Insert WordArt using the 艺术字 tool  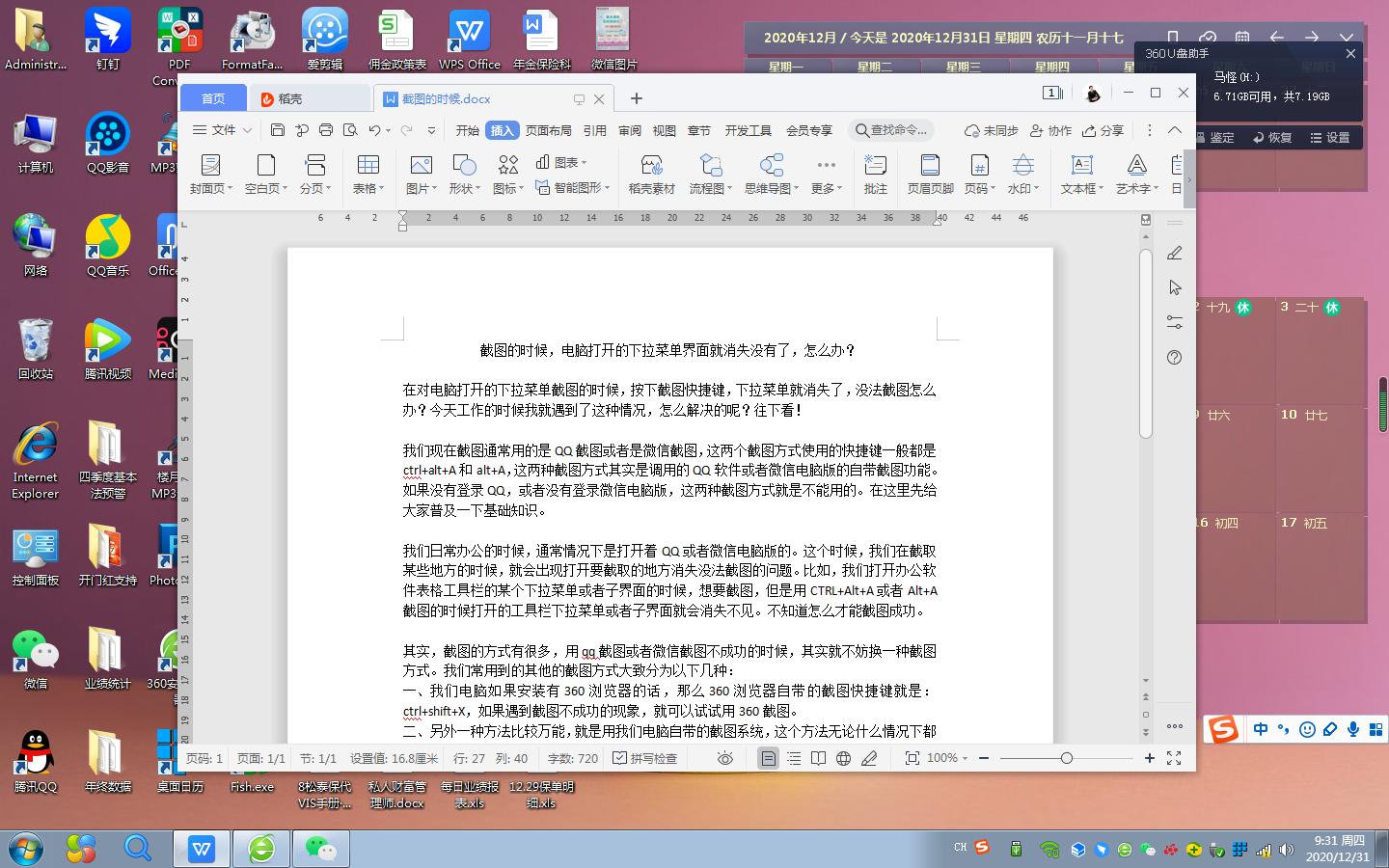point(1135,174)
